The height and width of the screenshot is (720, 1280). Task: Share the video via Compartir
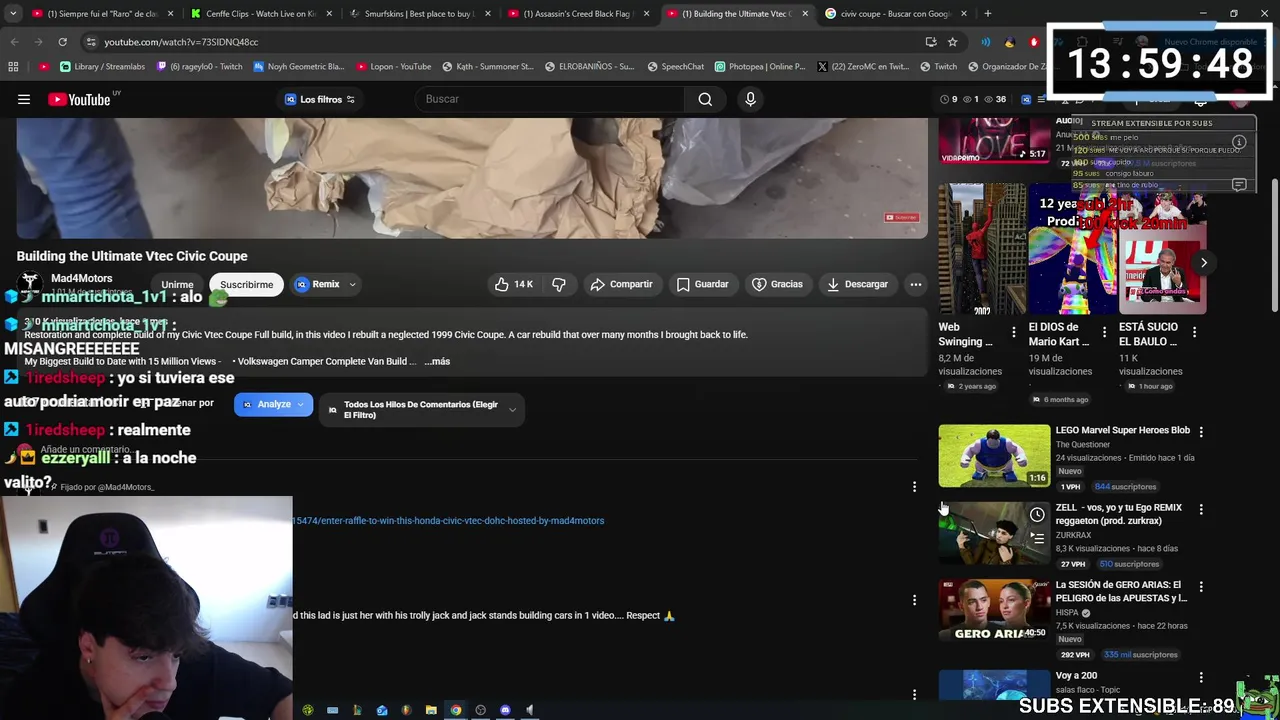pyautogui.click(x=621, y=284)
